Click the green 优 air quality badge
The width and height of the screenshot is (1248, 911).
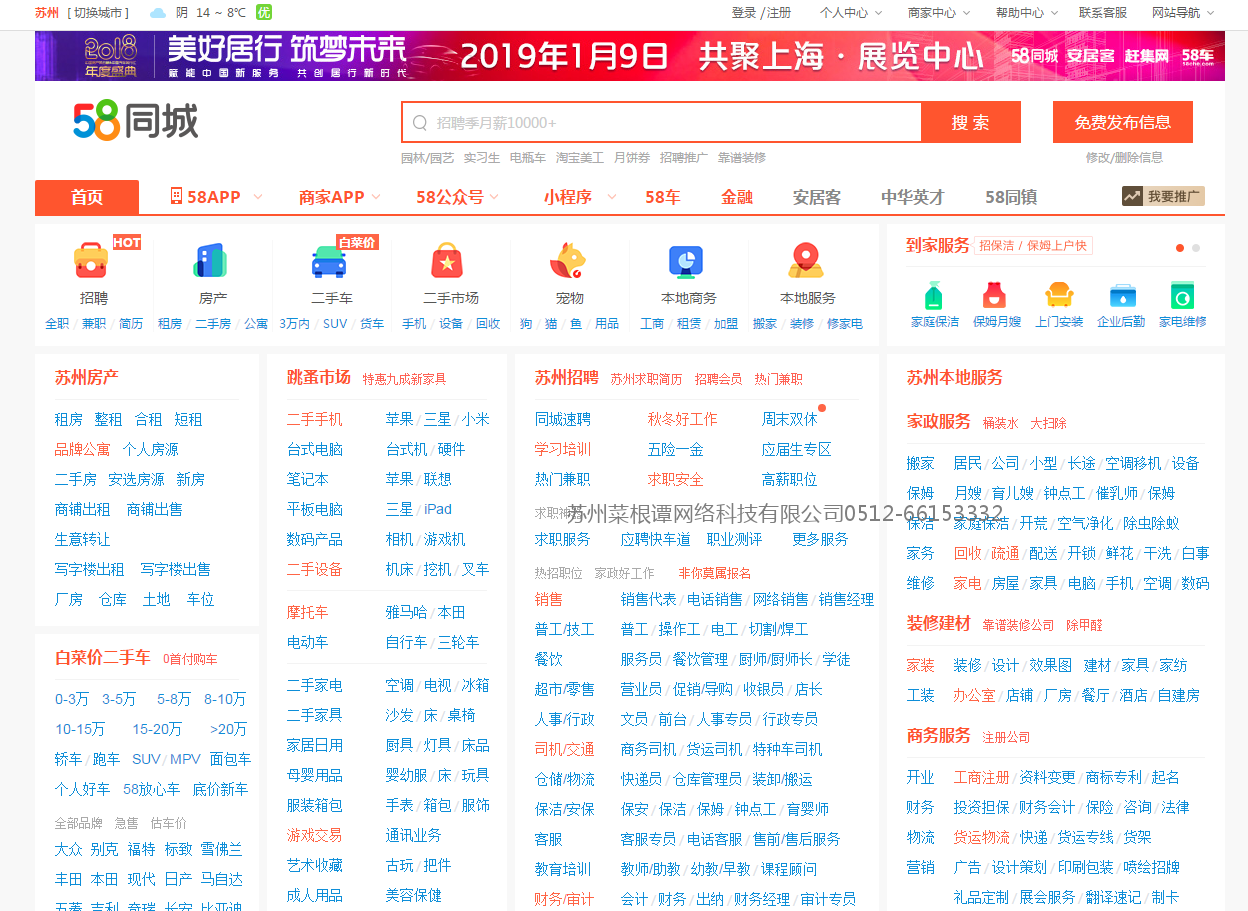pos(264,13)
